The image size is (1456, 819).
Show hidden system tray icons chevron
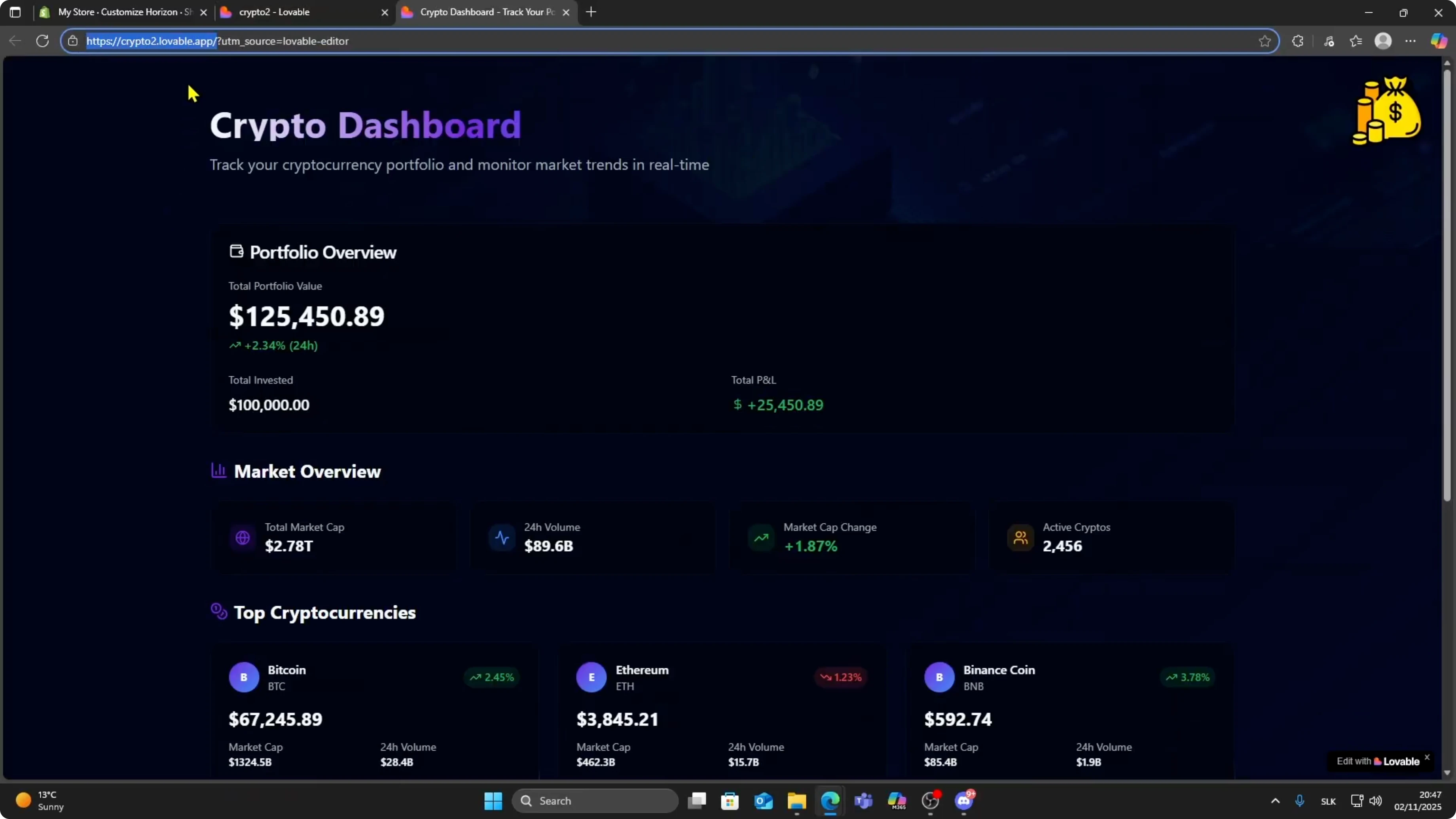coord(1275,800)
